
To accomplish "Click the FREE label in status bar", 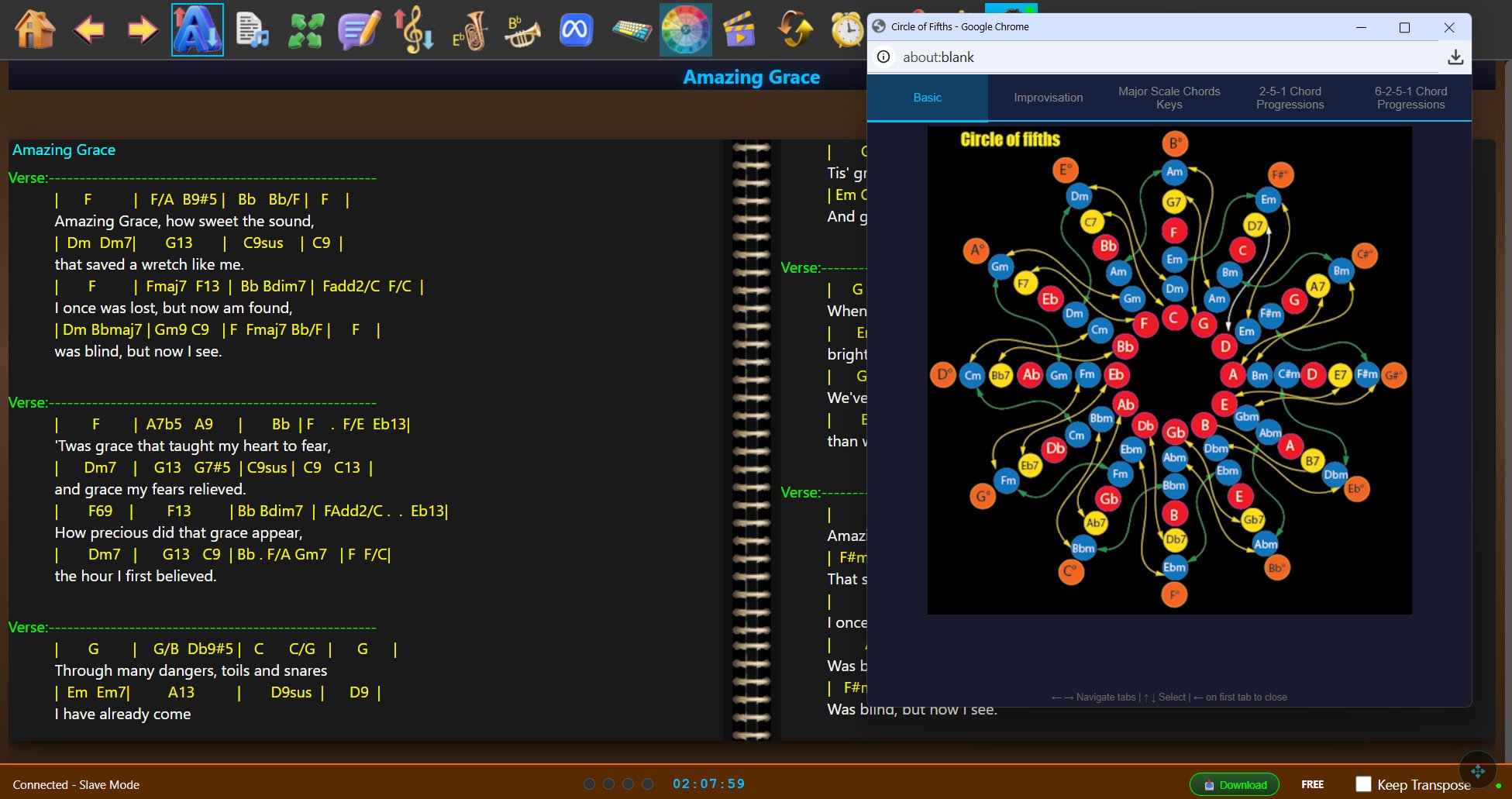I will [1312, 784].
